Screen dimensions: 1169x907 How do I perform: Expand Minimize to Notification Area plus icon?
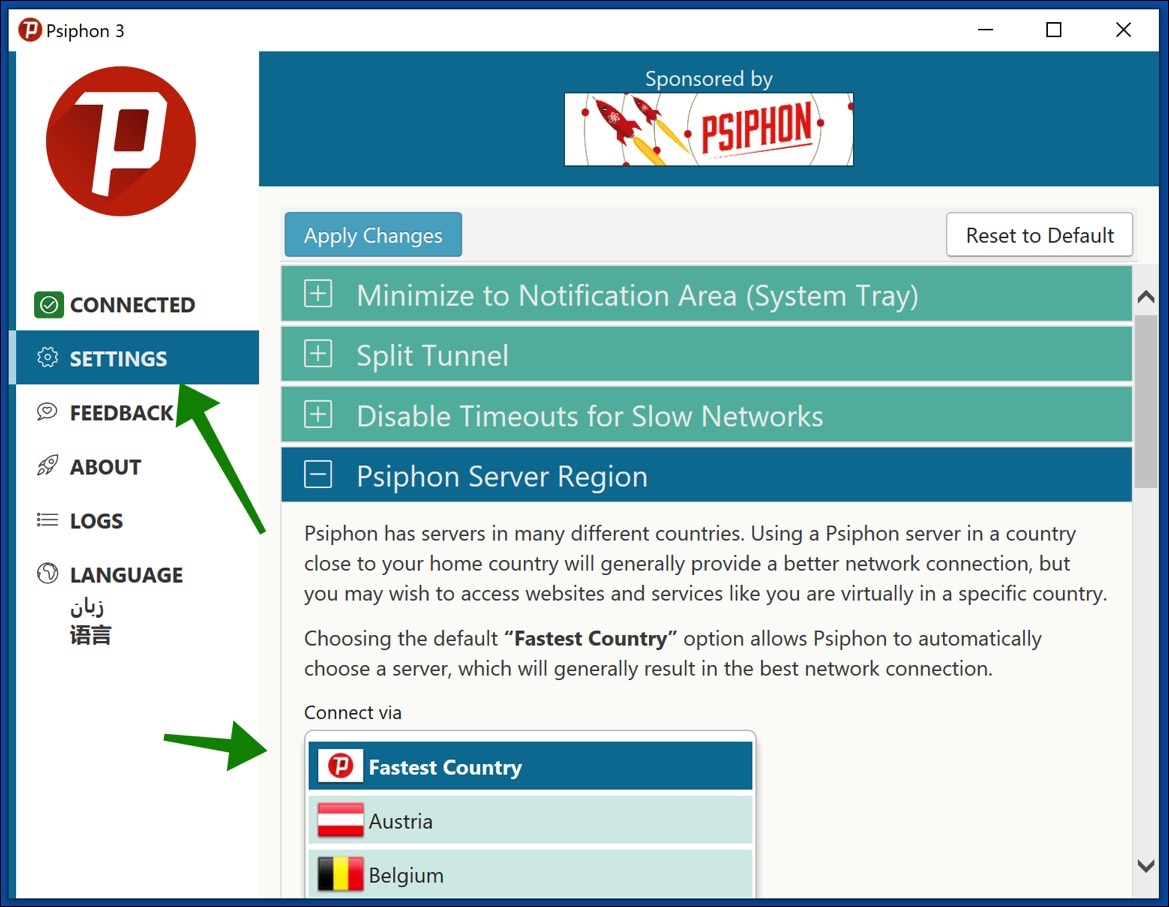click(x=318, y=294)
